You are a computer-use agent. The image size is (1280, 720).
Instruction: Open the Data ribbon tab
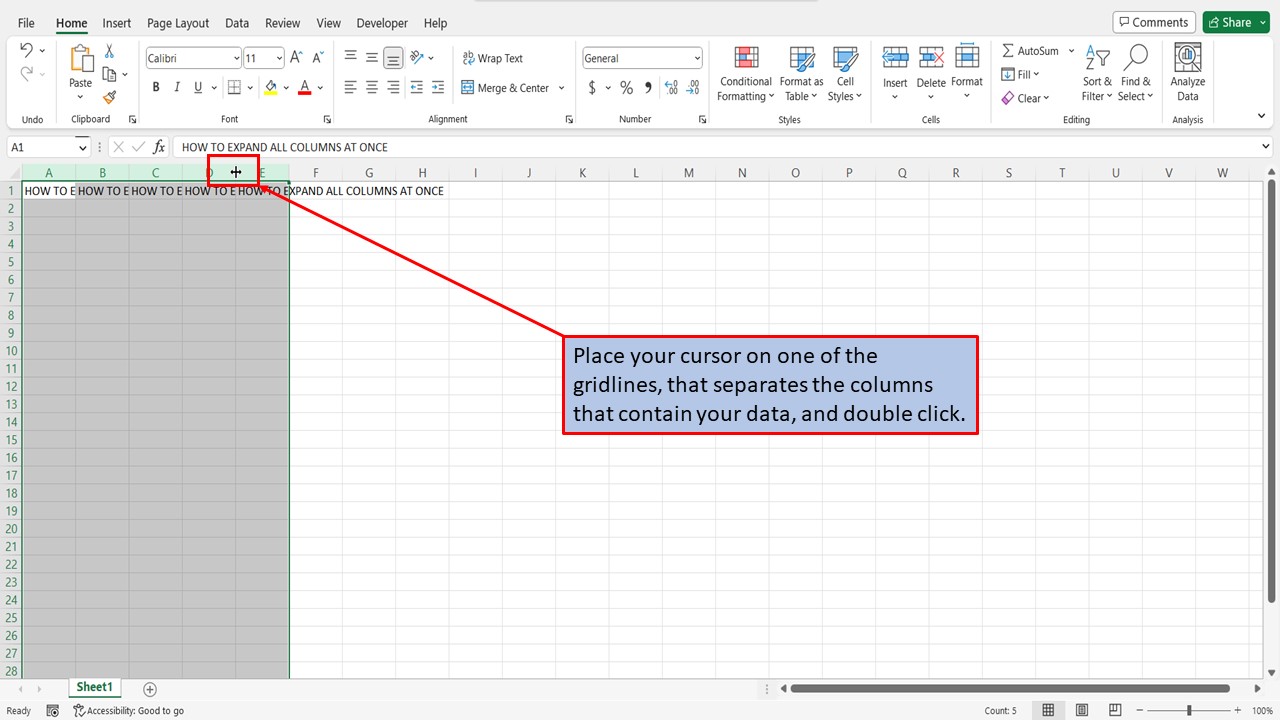pos(236,22)
